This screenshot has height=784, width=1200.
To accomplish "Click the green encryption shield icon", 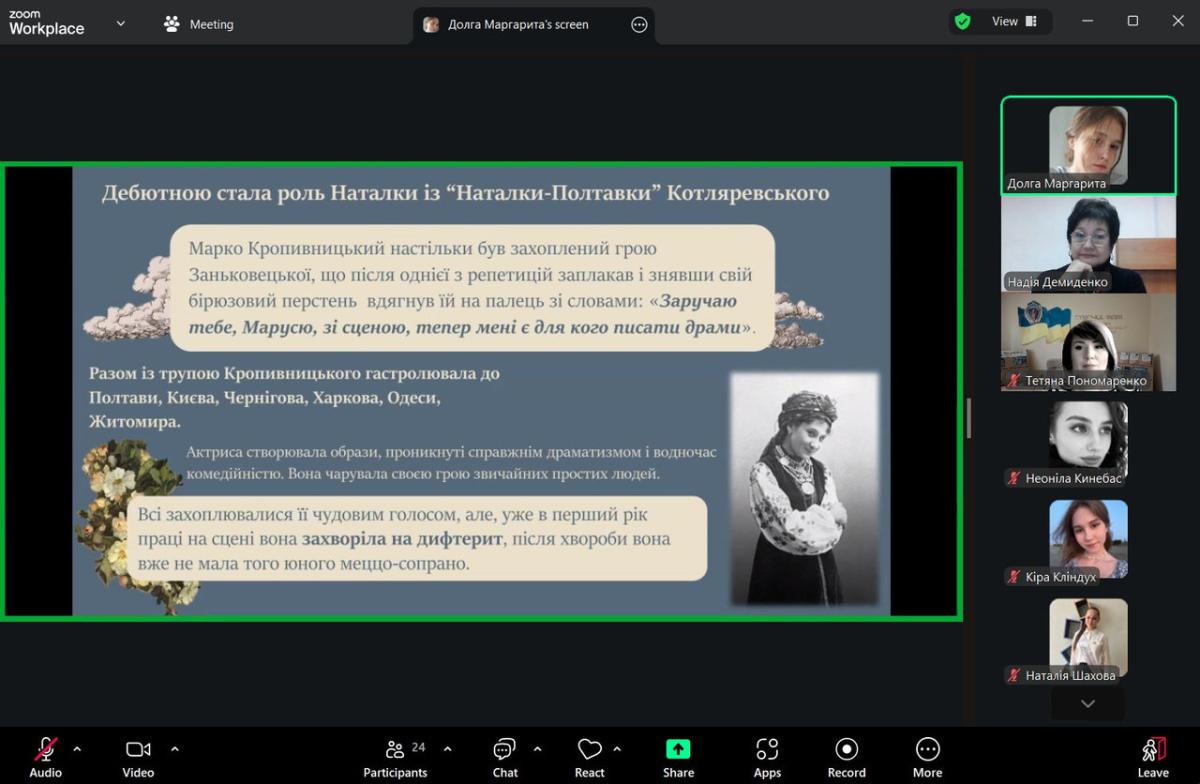I will 963,21.
